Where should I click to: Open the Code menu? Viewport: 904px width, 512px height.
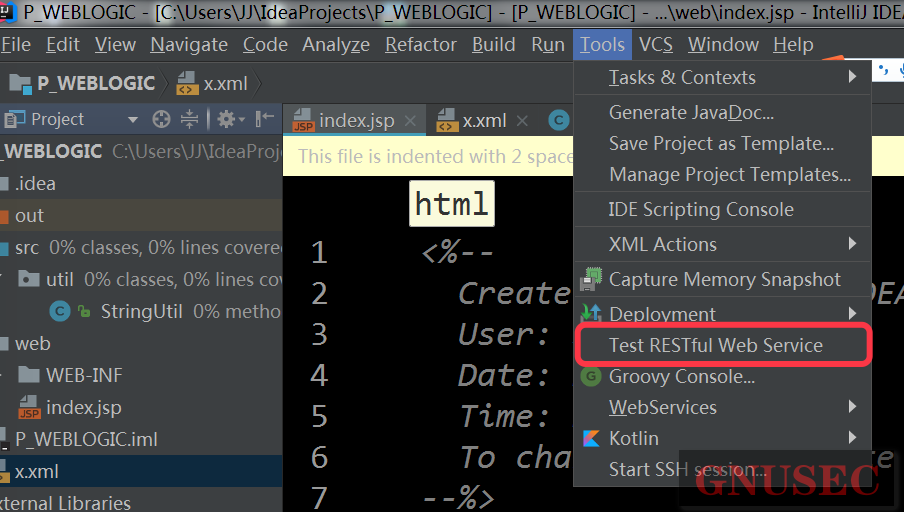click(x=265, y=44)
